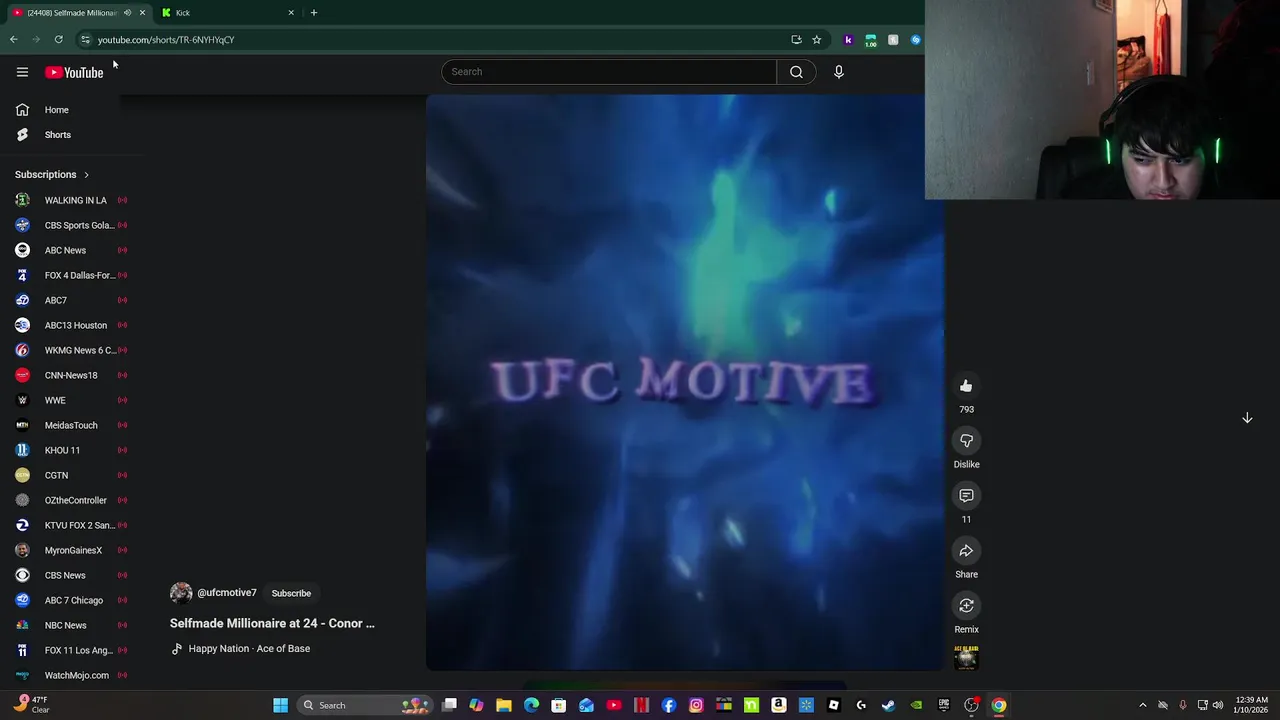Open Happy Nation by Ace of Base sound
The width and height of the screenshot is (1280, 720).
click(x=249, y=649)
